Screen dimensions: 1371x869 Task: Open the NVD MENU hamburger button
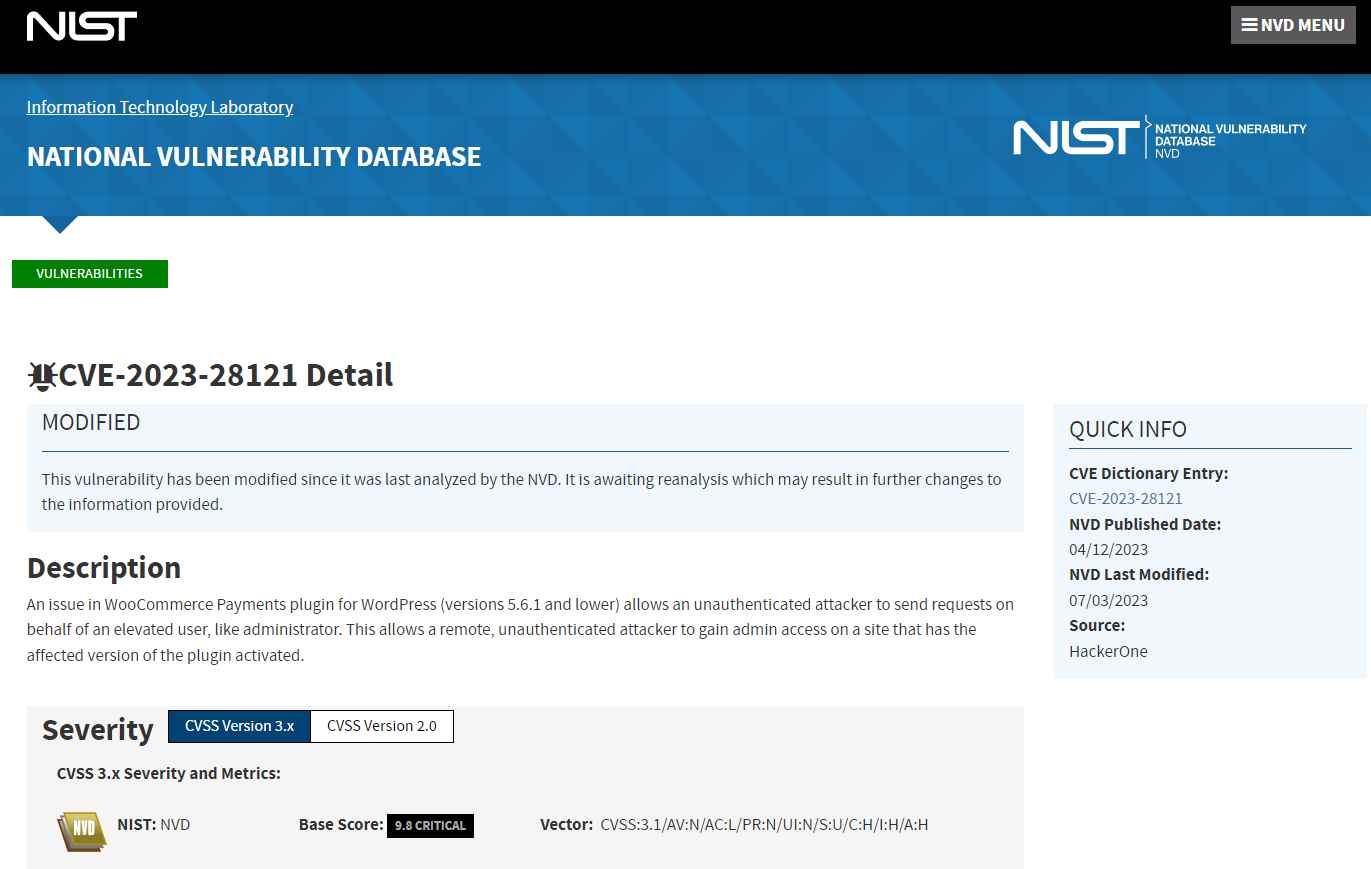point(1294,25)
